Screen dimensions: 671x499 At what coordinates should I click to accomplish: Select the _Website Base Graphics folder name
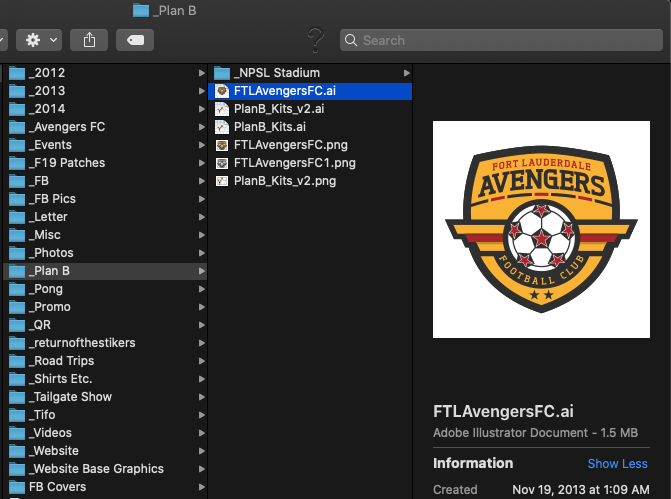(x=96, y=469)
